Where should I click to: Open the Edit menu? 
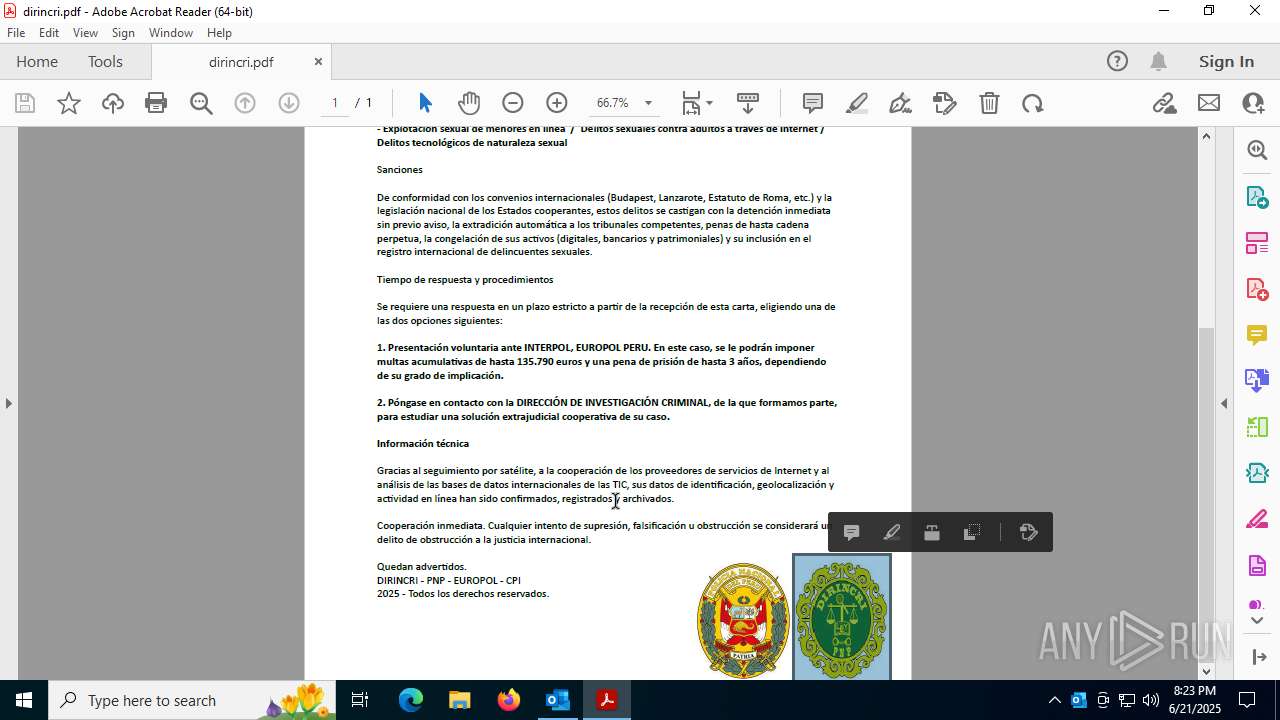click(49, 33)
